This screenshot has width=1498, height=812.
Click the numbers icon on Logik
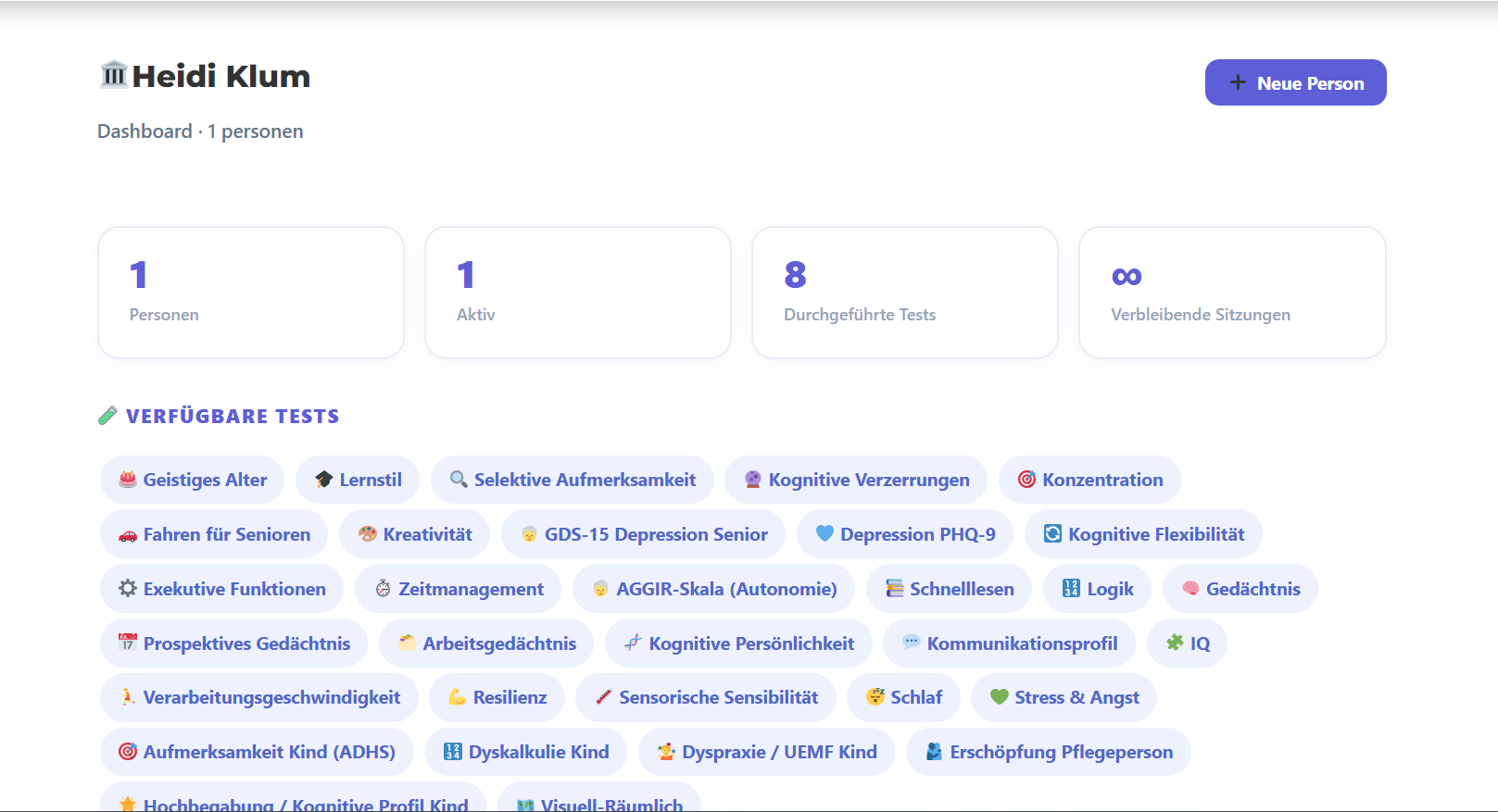pyautogui.click(x=1071, y=589)
